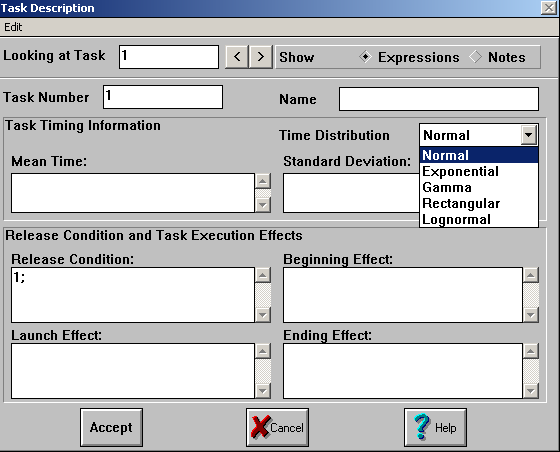Click the Ending Effect scroll down arrow
Image resolution: width=560 pixels, height=452 pixels.
coord(531,391)
